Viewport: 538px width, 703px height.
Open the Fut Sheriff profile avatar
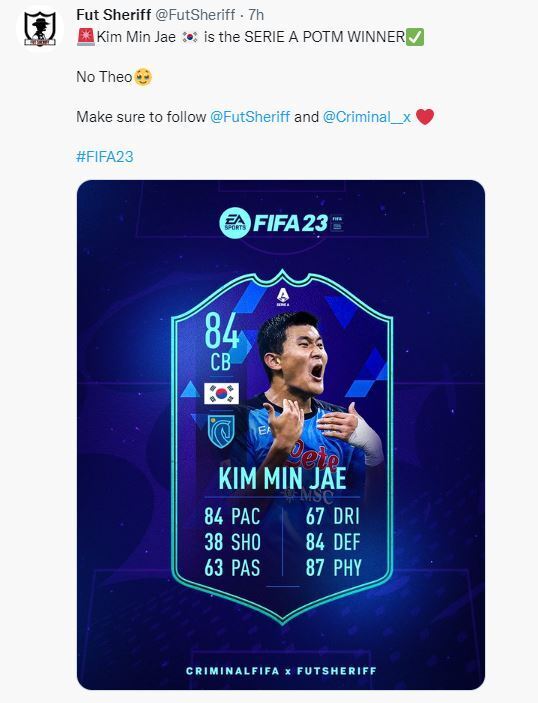click(39, 29)
